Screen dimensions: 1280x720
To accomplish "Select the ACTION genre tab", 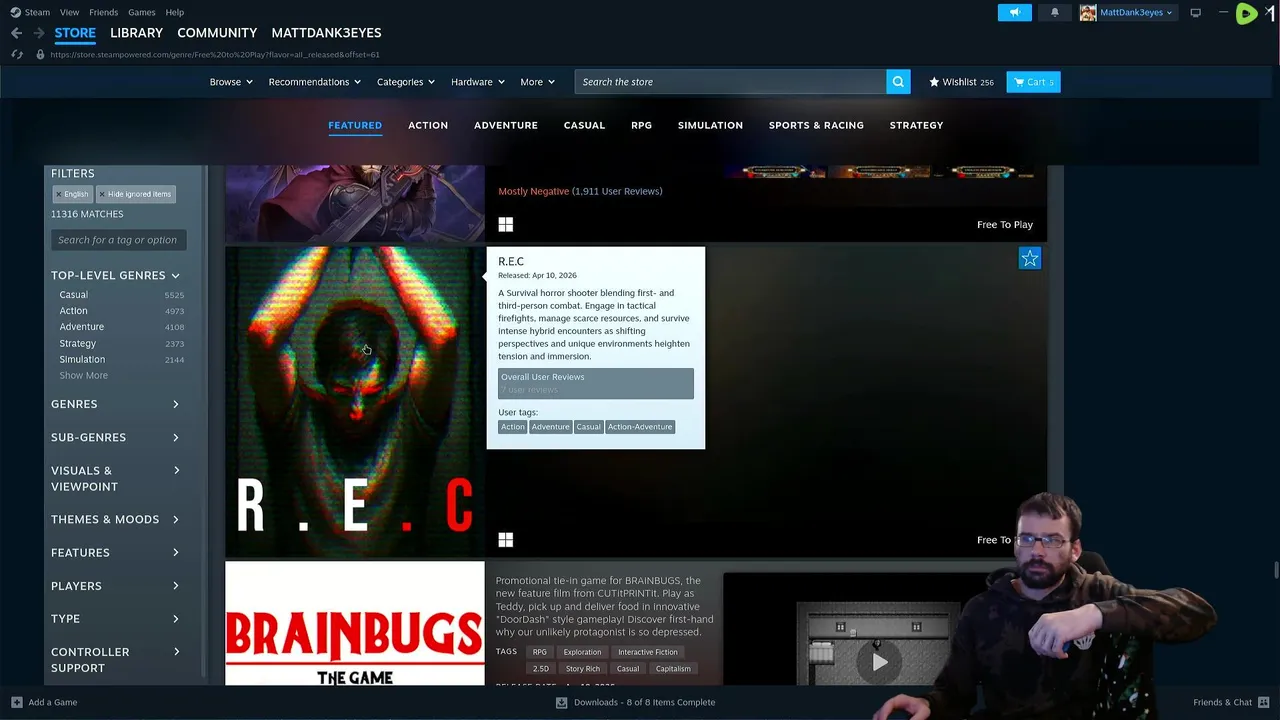I will (x=428, y=125).
